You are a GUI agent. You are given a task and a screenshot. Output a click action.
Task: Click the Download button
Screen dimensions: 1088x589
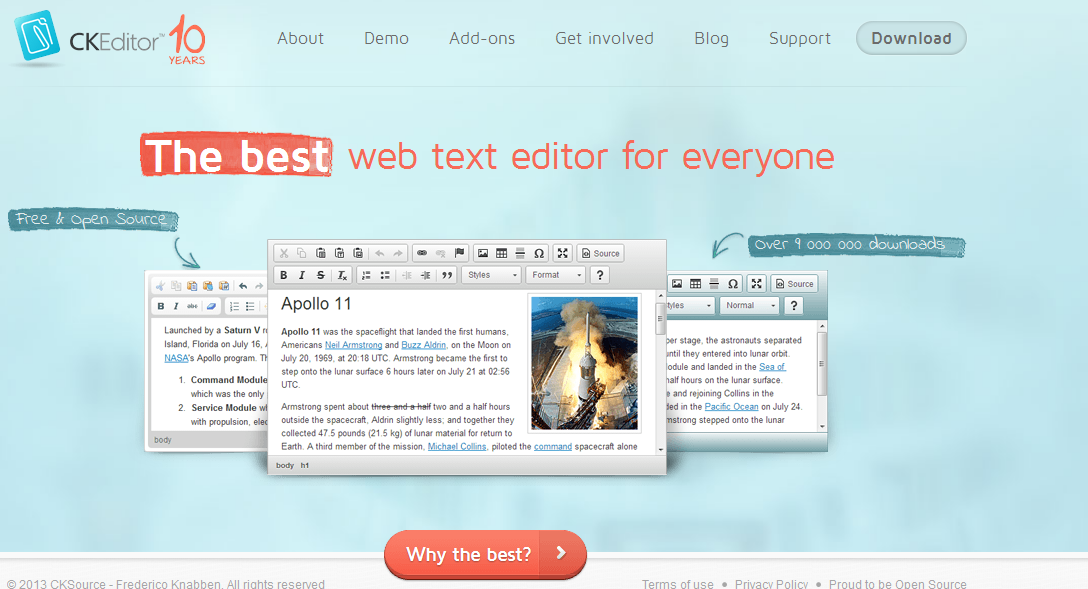[911, 38]
